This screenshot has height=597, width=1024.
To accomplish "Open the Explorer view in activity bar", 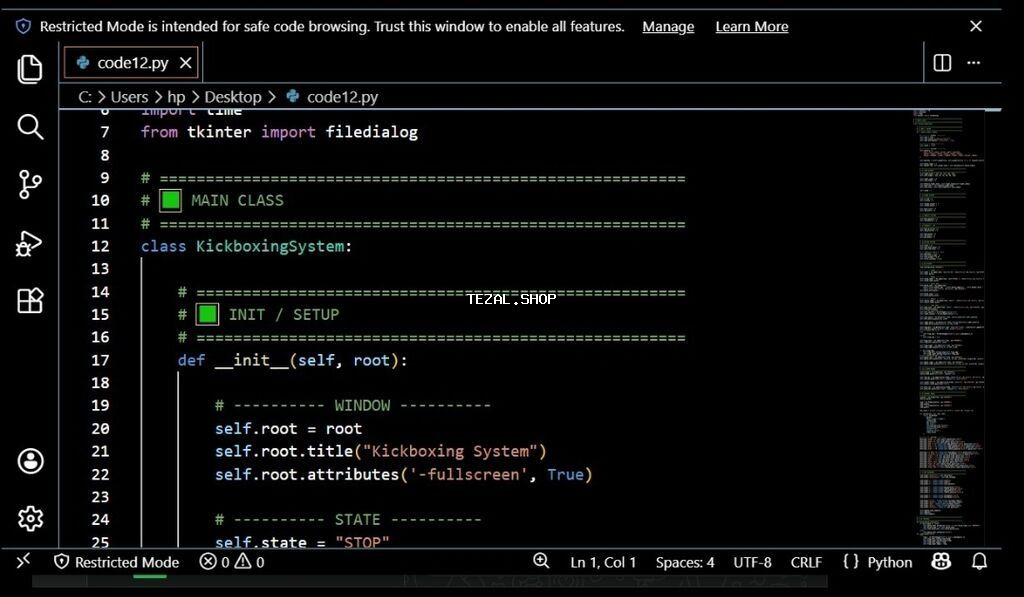I will 29,69.
